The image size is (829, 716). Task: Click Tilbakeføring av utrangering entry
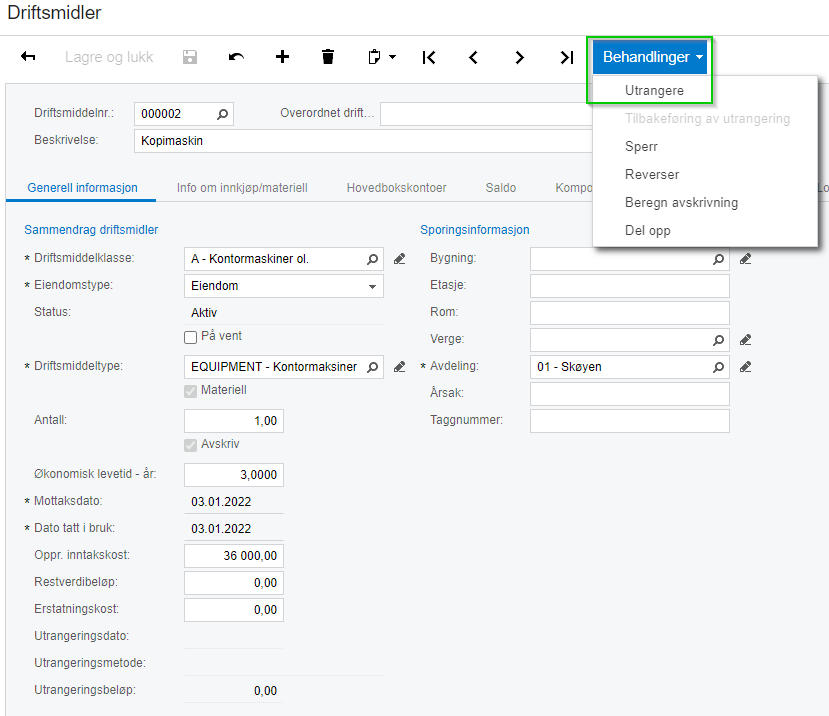[707, 118]
